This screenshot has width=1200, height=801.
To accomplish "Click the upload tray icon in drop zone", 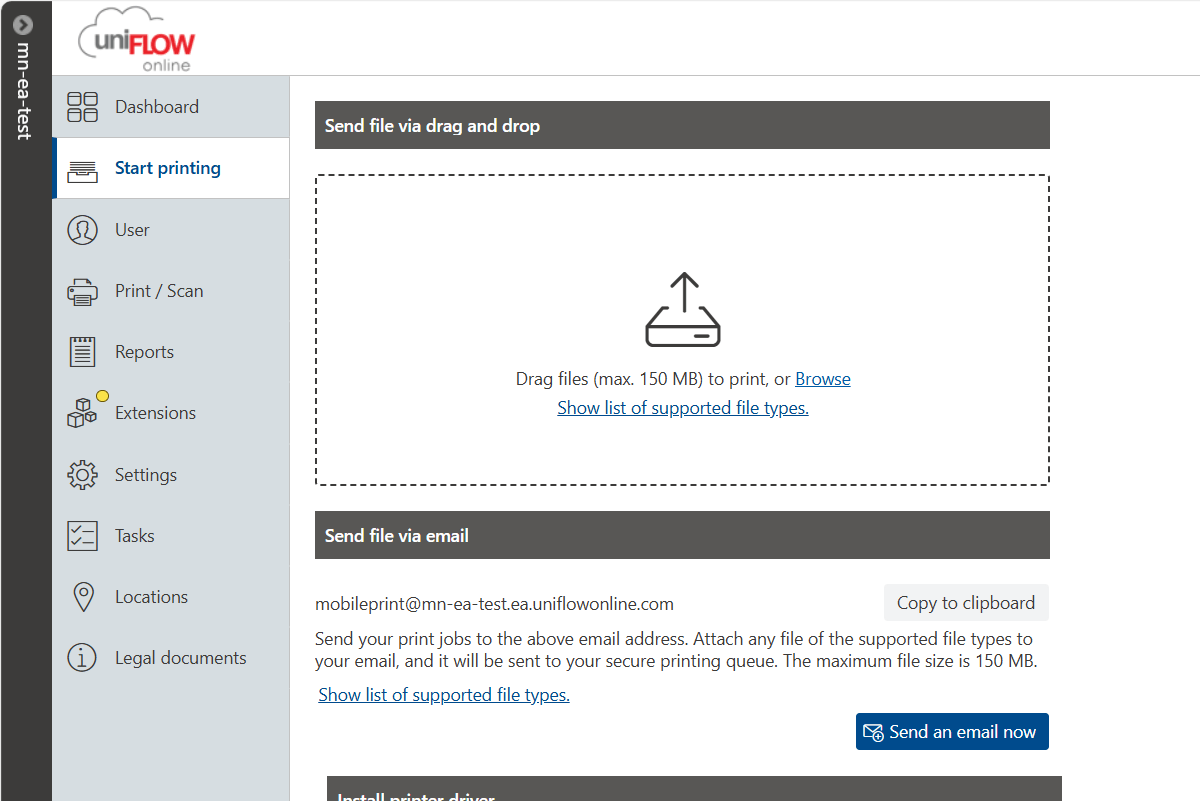I will click(683, 310).
